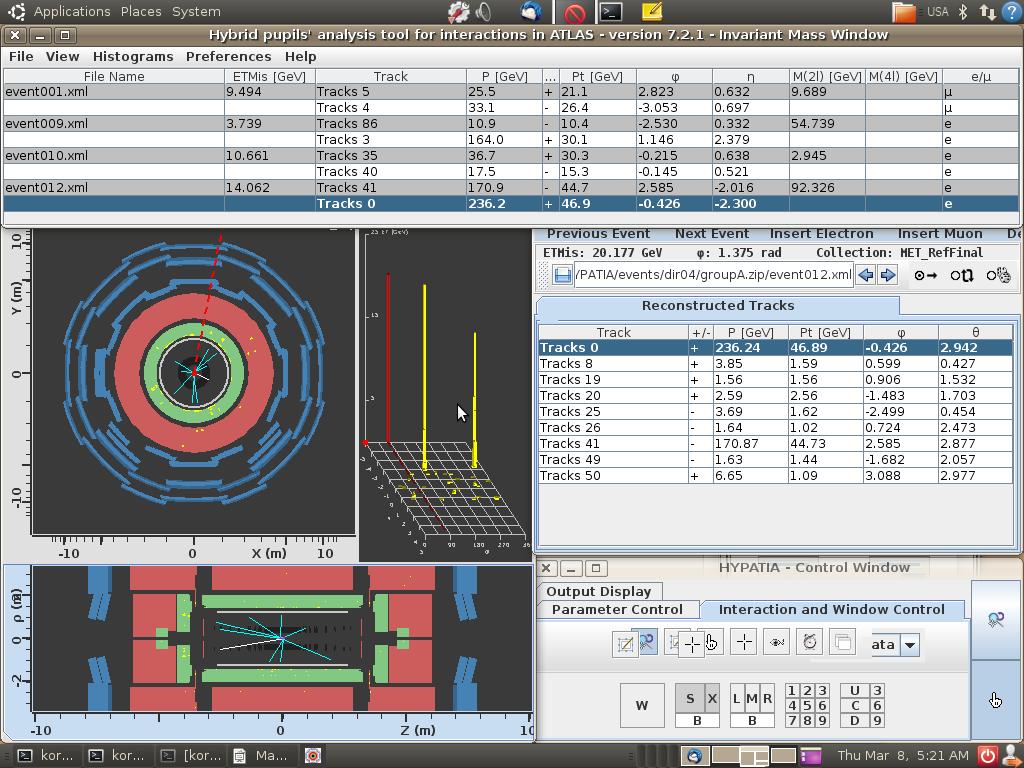Select the hand-pick mode icon
This screenshot has width=1024, height=768.
tap(999, 276)
